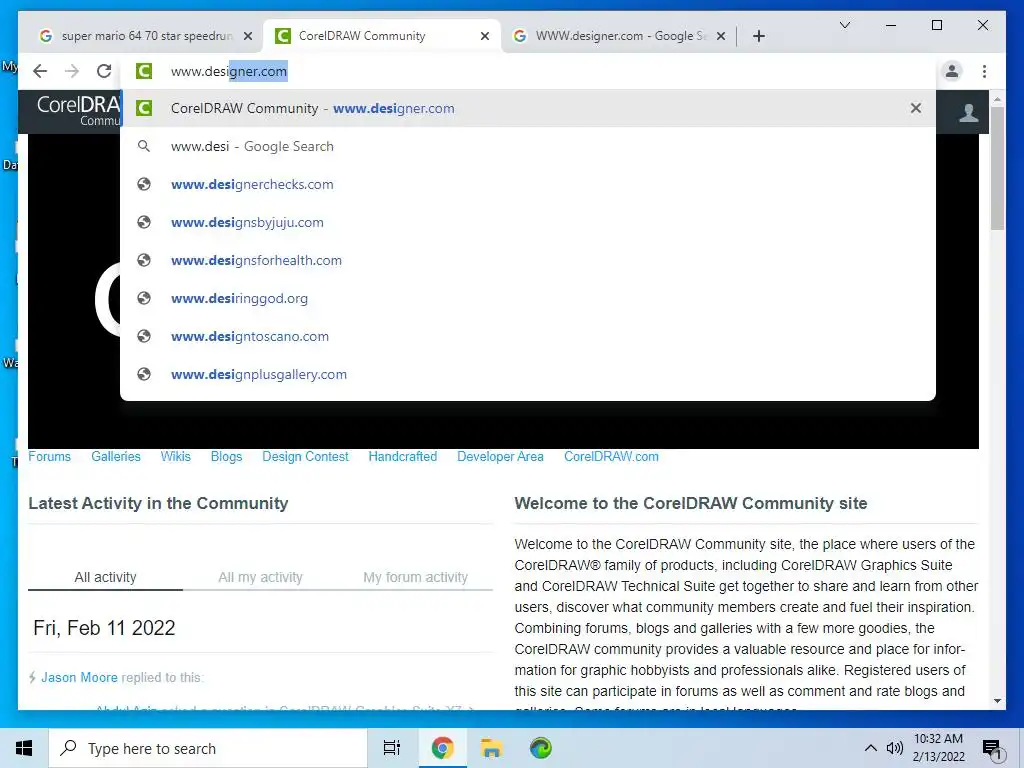Select CorelDRAW Community www.designer.com suggestion

tap(528, 108)
